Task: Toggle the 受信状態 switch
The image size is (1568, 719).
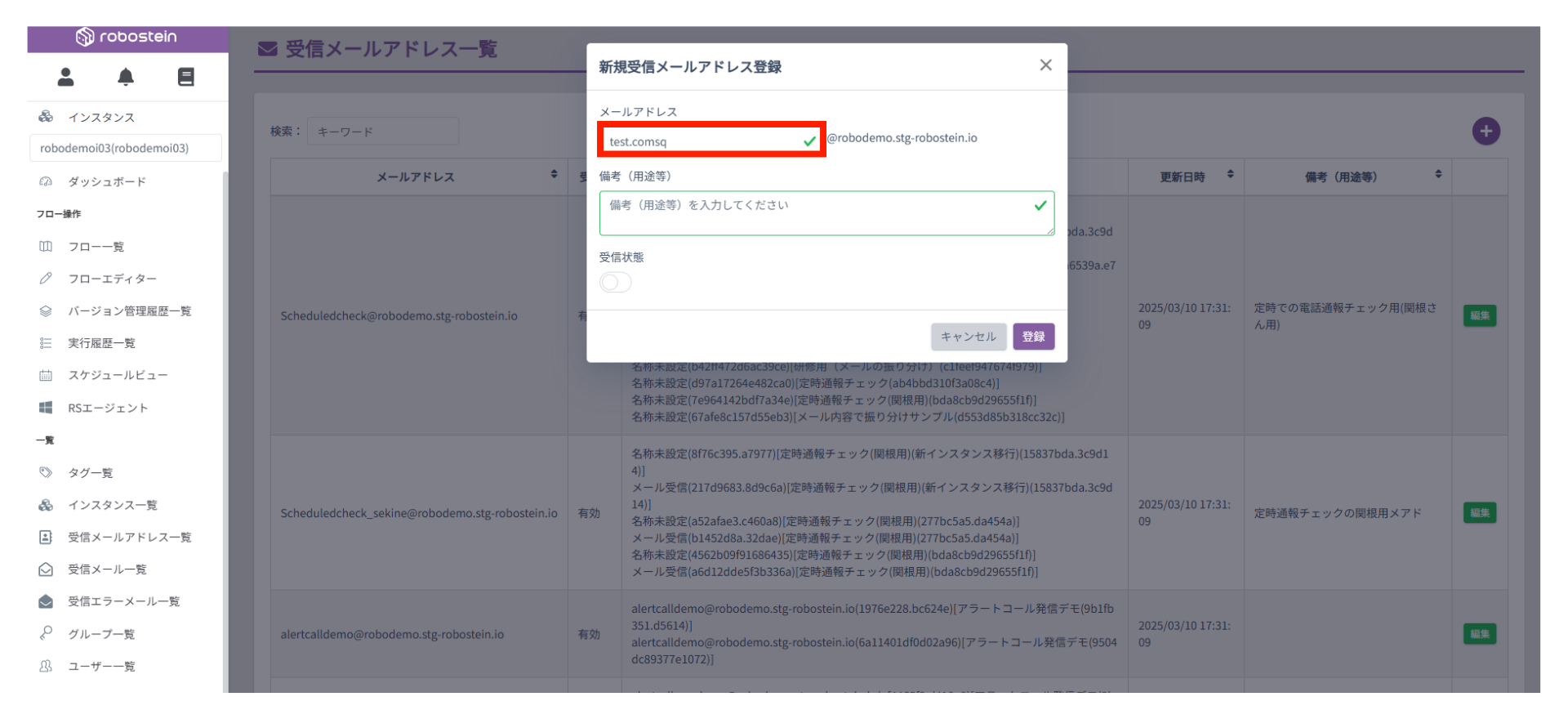Action: tap(615, 283)
